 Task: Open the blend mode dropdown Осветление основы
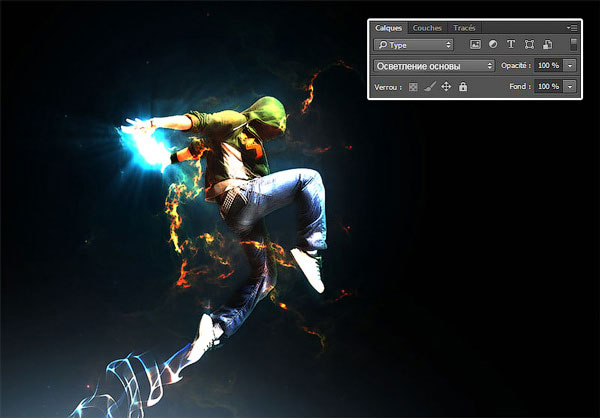click(x=434, y=66)
